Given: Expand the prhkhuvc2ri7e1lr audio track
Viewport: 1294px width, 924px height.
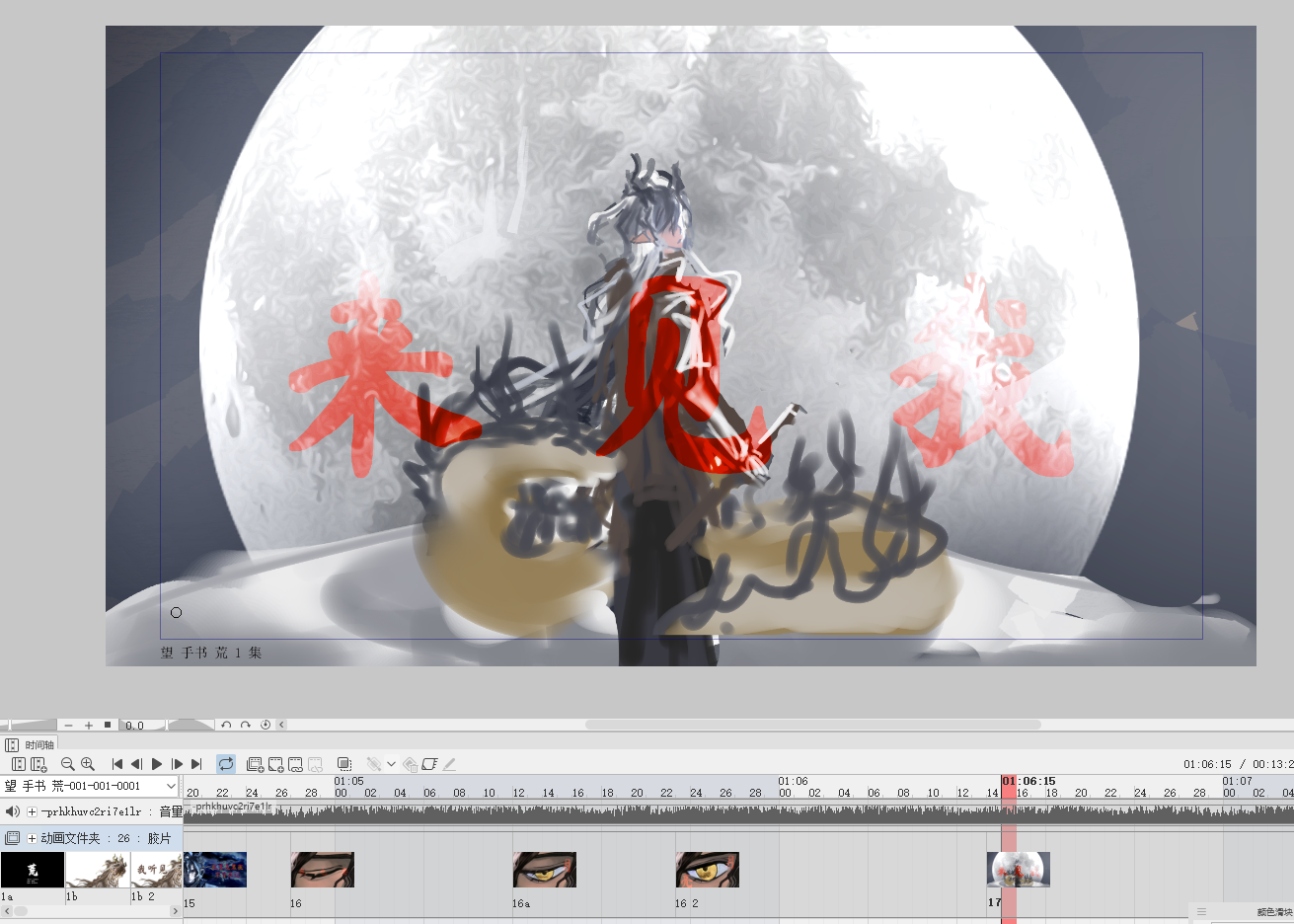Looking at the screenshot, I should pos(32,811).
